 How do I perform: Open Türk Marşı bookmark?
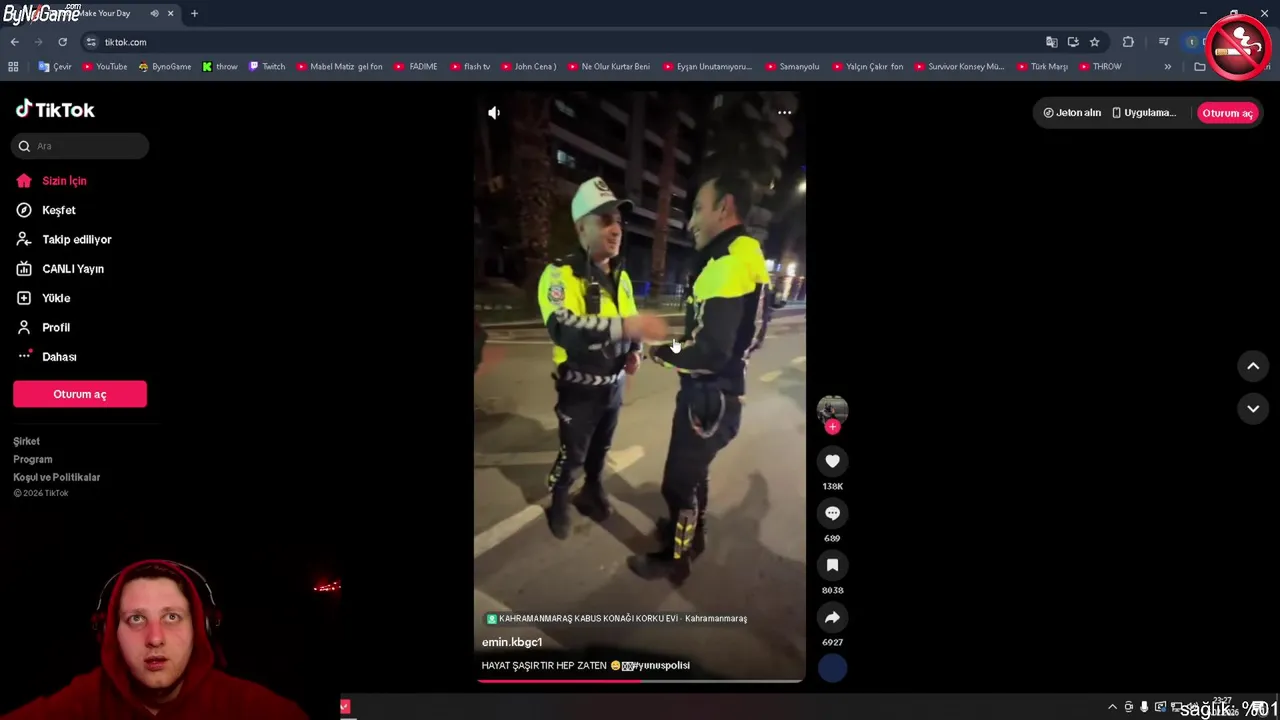pos(1043,67)
